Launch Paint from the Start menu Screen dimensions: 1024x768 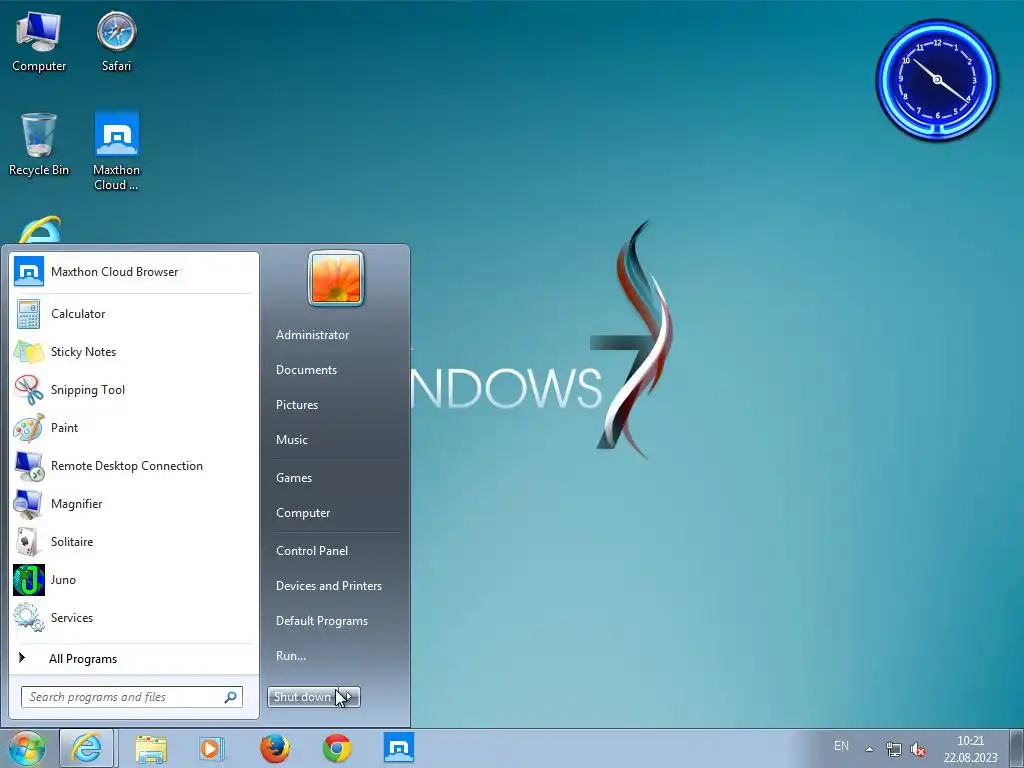(133, 428)
